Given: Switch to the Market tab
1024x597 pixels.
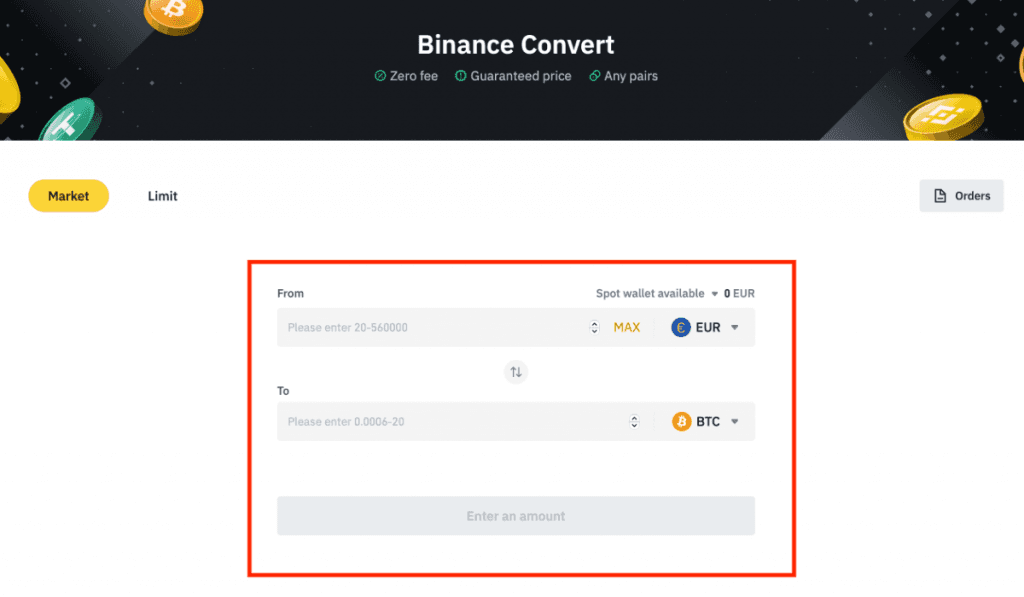Looking at the screenshot, I should [68, 196].
